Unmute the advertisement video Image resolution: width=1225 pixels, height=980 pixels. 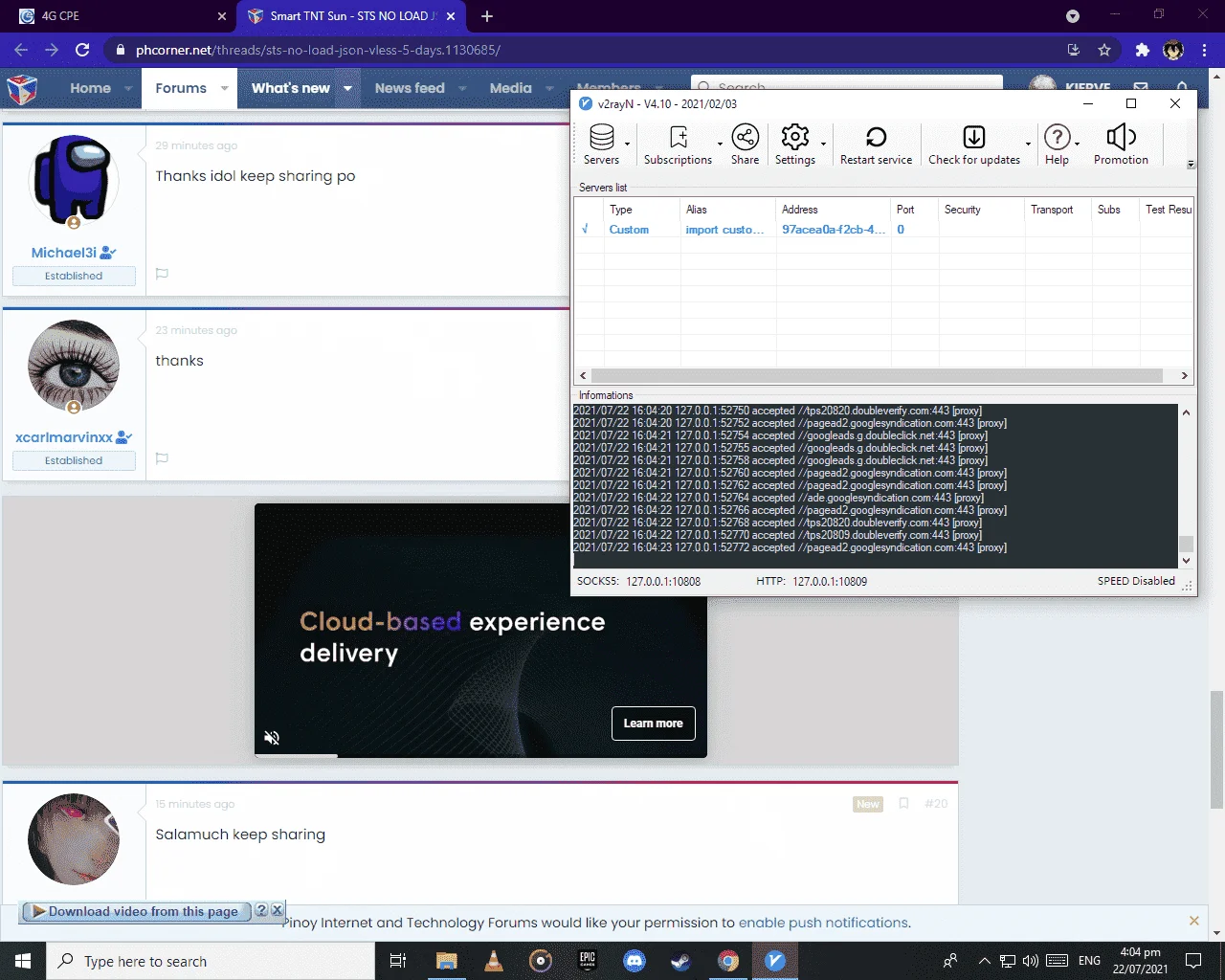pos(272,738)
